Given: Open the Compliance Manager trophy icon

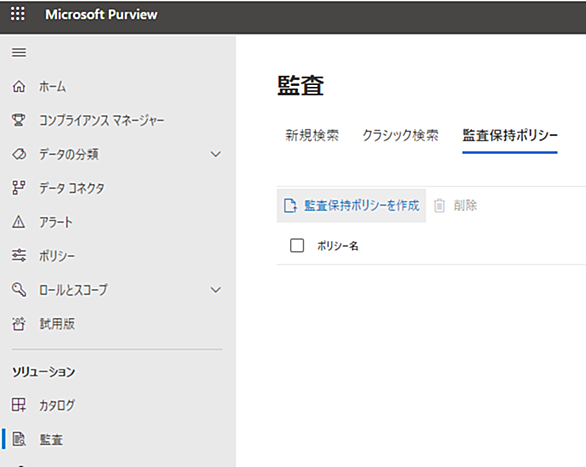Looking at the screenshot, I should click(x=19, y=120).
